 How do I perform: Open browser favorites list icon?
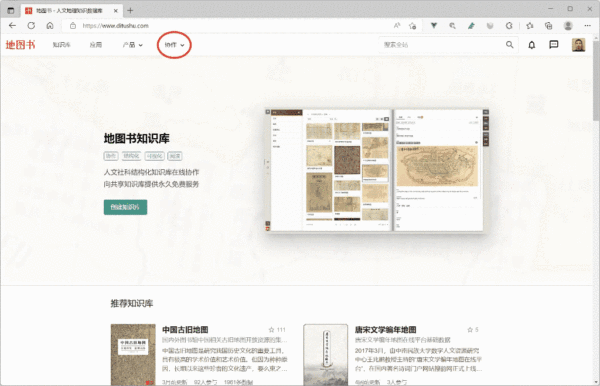[x=530, y=26]
